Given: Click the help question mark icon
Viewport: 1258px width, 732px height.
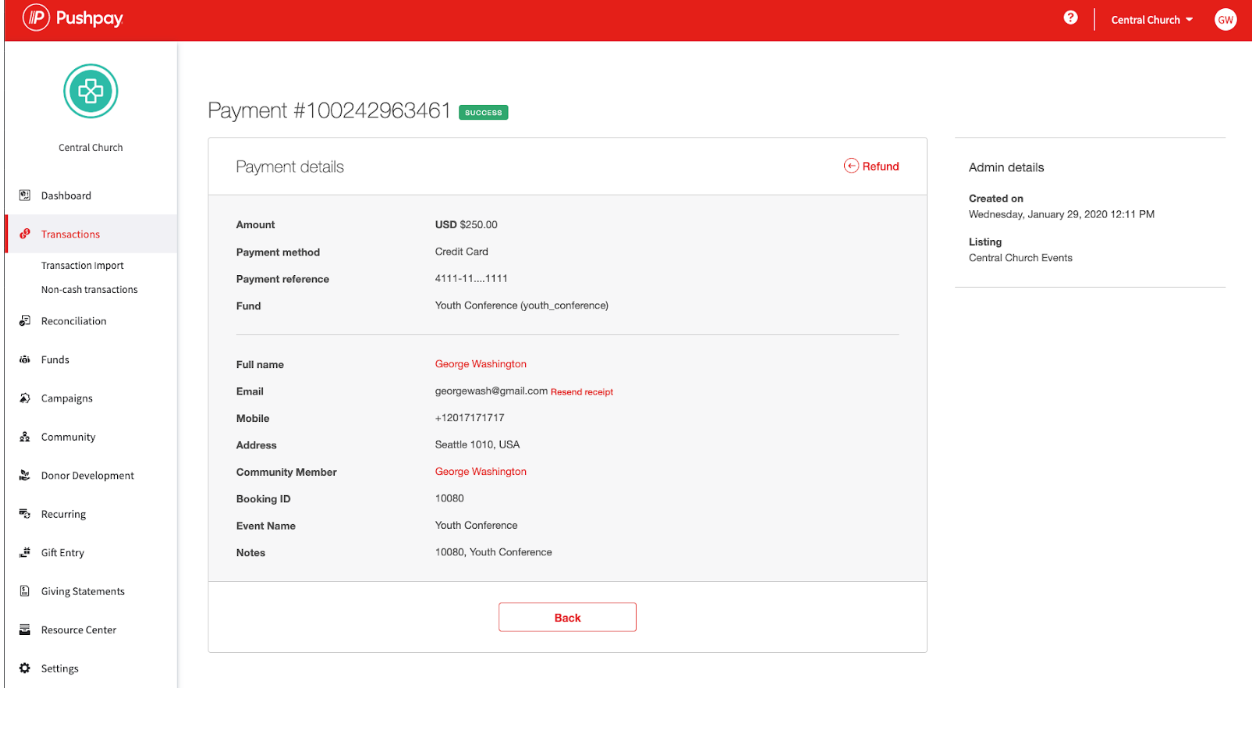Looking at the screenshot, I should [1070, 18].
